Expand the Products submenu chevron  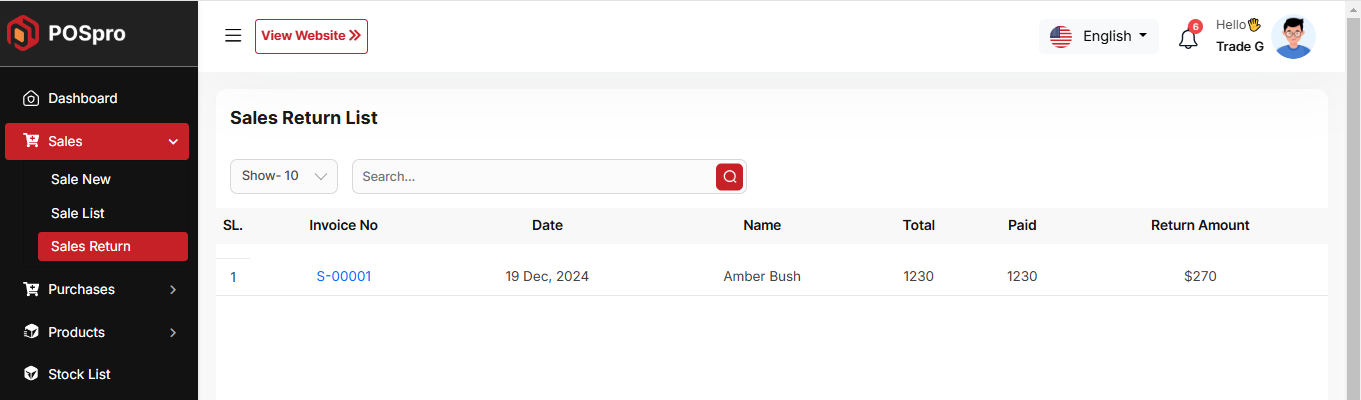pos(173,332)
